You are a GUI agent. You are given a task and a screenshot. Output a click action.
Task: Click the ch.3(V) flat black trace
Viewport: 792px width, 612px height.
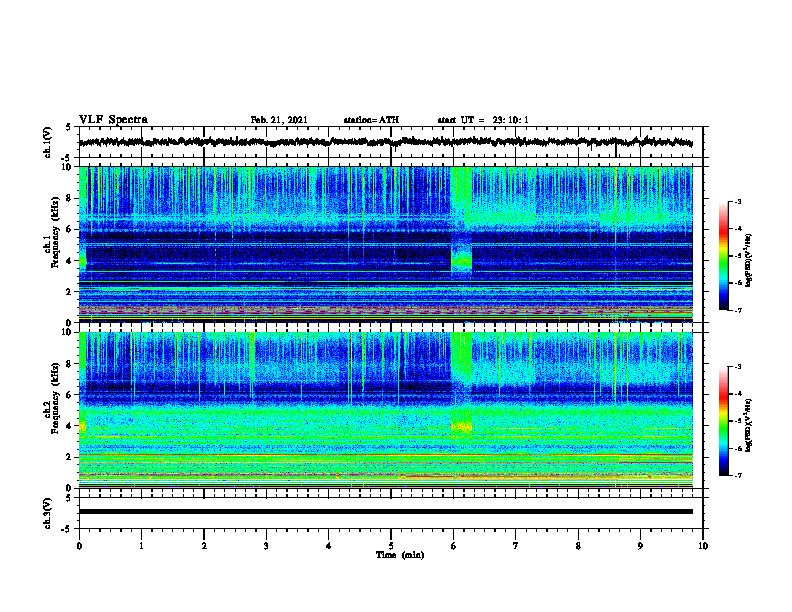385,512
